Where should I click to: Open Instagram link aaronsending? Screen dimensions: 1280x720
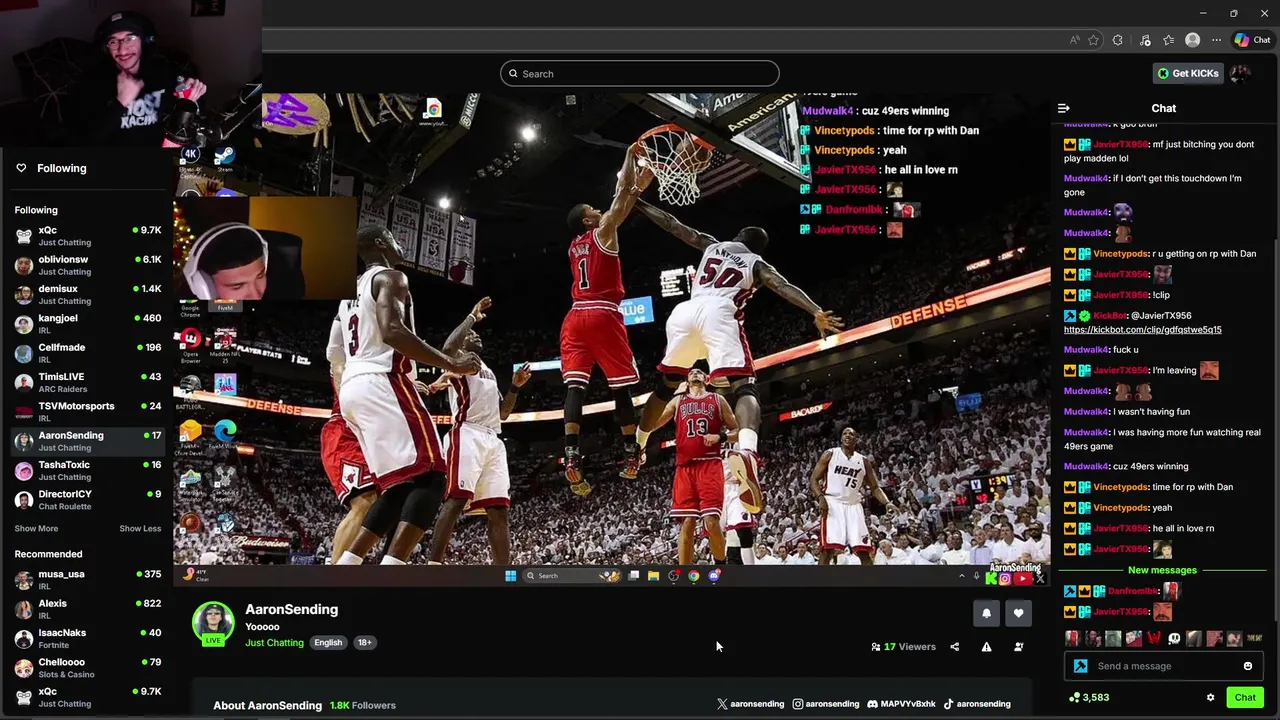(826, 704)
